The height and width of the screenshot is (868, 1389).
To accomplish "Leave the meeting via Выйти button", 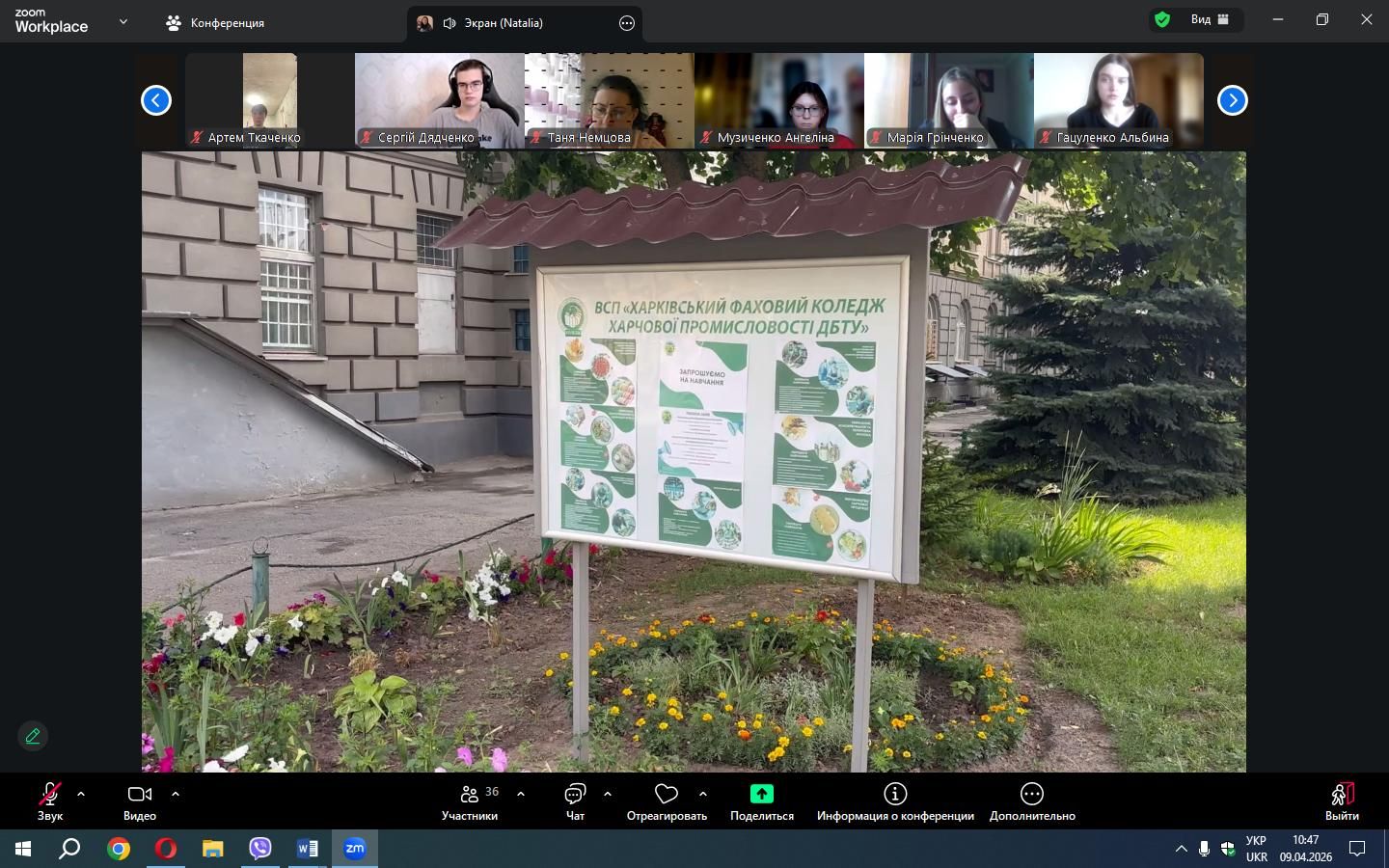I will (1342, 800).
